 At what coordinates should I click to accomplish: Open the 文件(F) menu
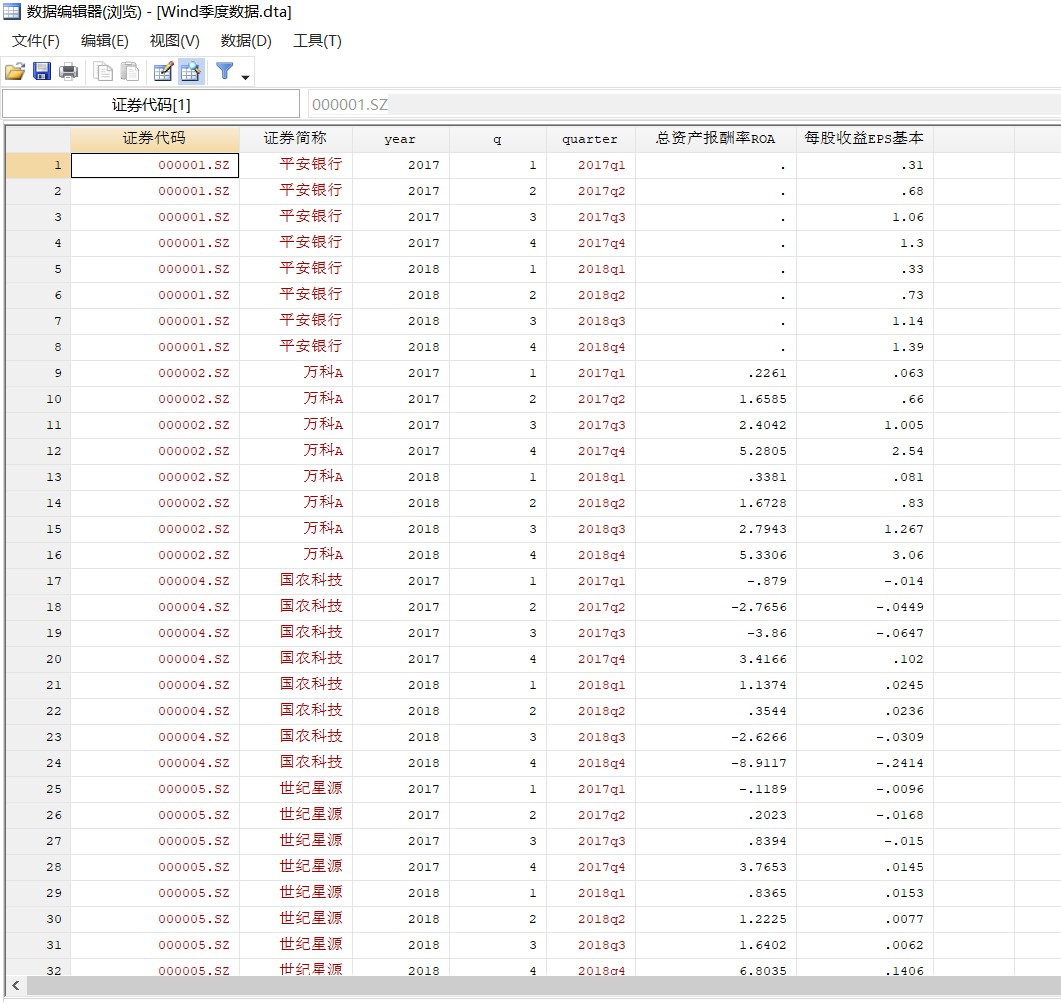pos(36,41)
